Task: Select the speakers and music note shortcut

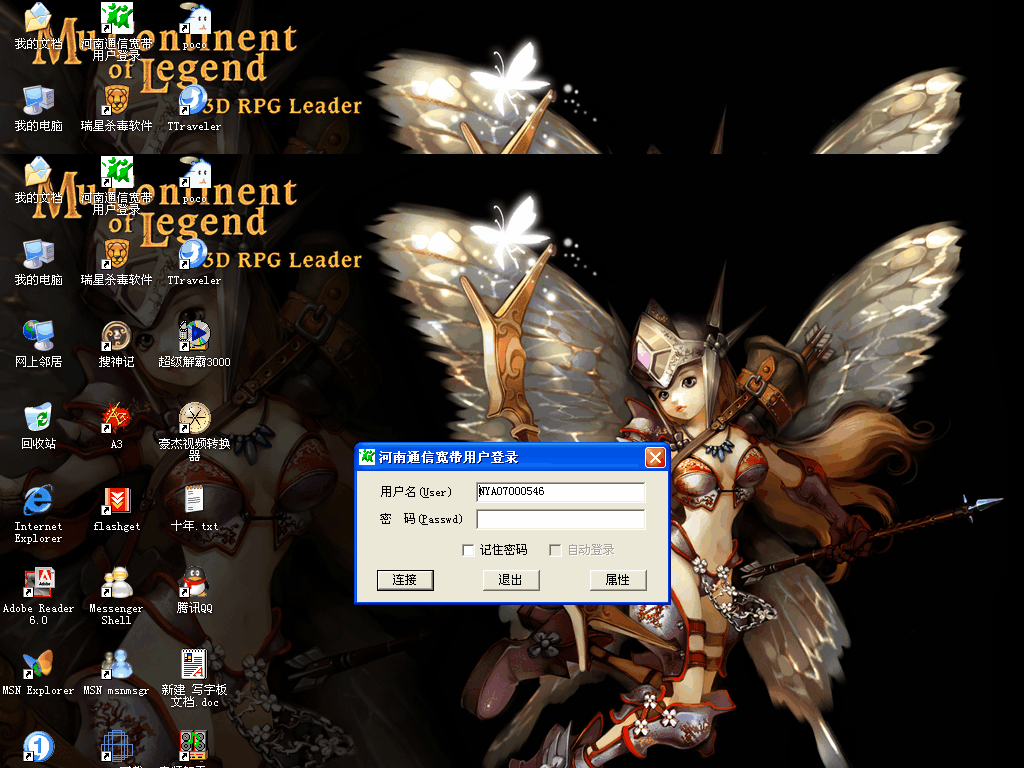Action: pos(194,746)
